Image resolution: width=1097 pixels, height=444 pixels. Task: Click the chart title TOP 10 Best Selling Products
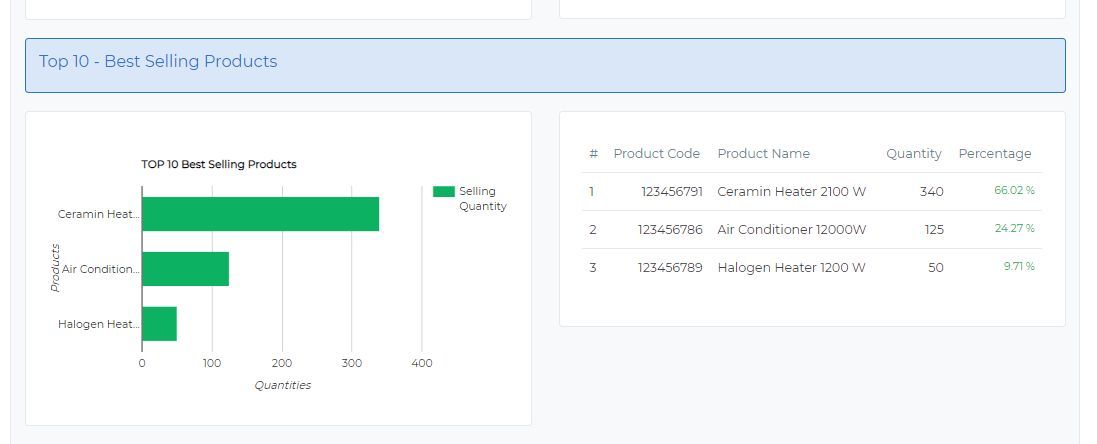(219, 164)
